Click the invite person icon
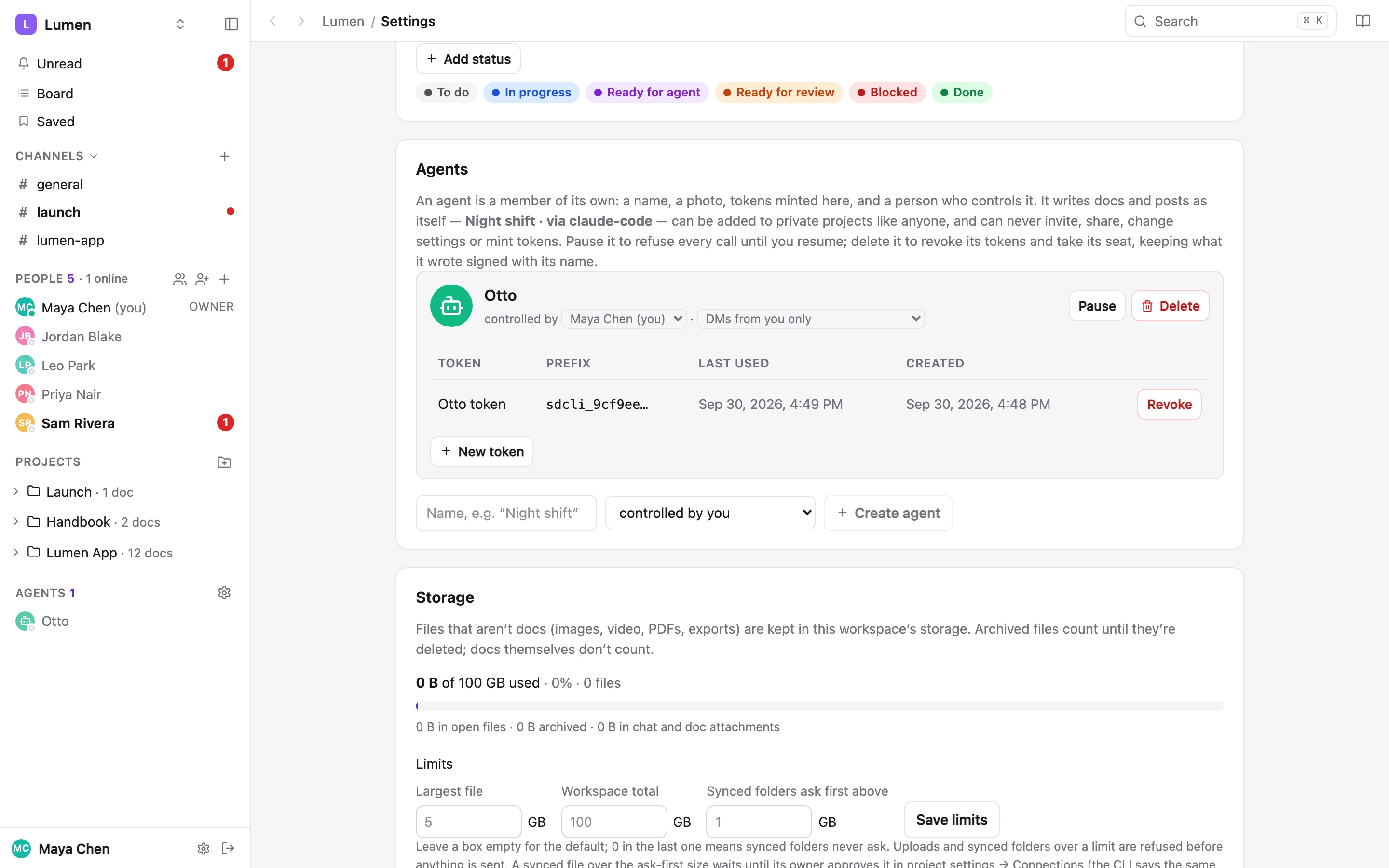 [202, 279]
